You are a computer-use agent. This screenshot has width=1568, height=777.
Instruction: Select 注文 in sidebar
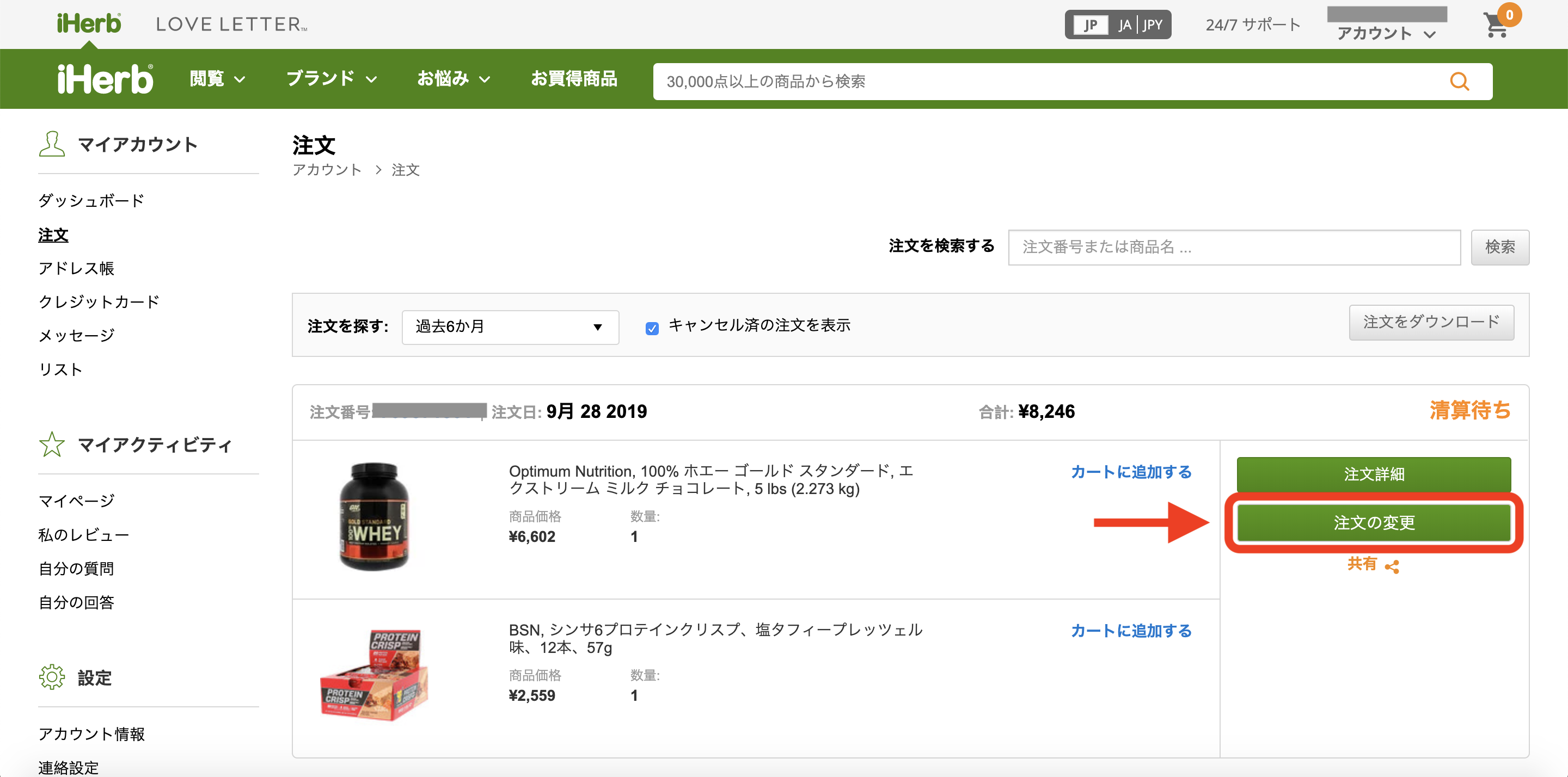(x=53, y=235)
